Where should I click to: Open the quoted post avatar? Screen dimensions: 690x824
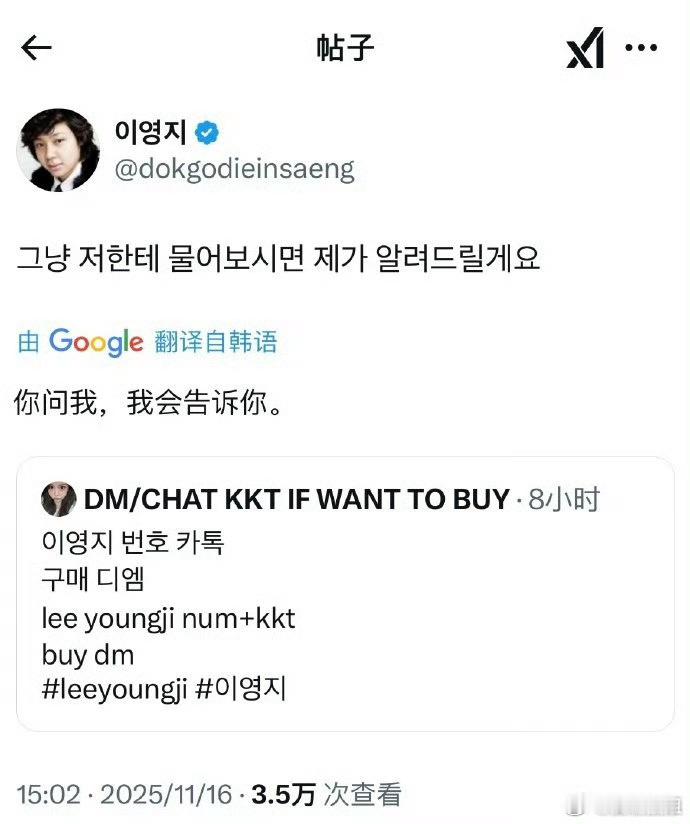[x=57, y=499]
